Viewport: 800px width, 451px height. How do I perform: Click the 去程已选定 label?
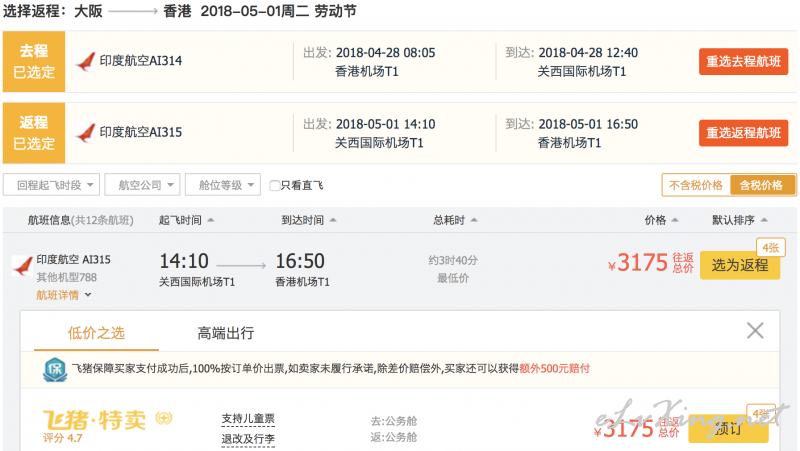pyautogui.click(x=34, y=61)
